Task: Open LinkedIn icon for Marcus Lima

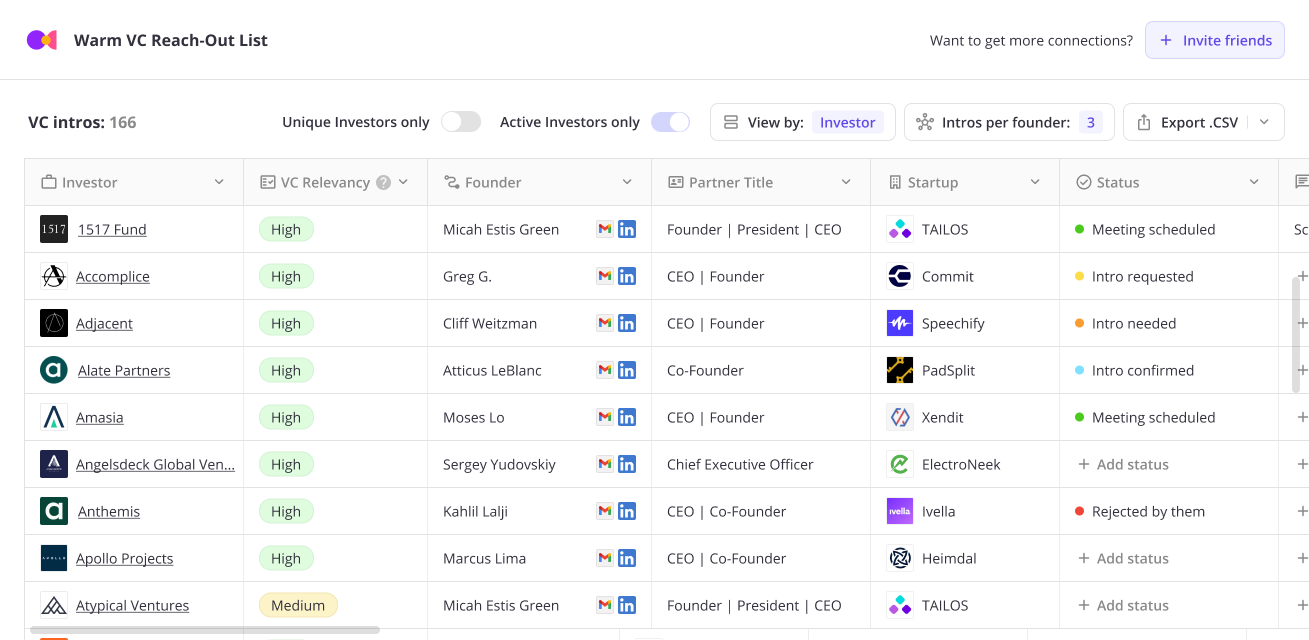Action: tap(627, 558)
